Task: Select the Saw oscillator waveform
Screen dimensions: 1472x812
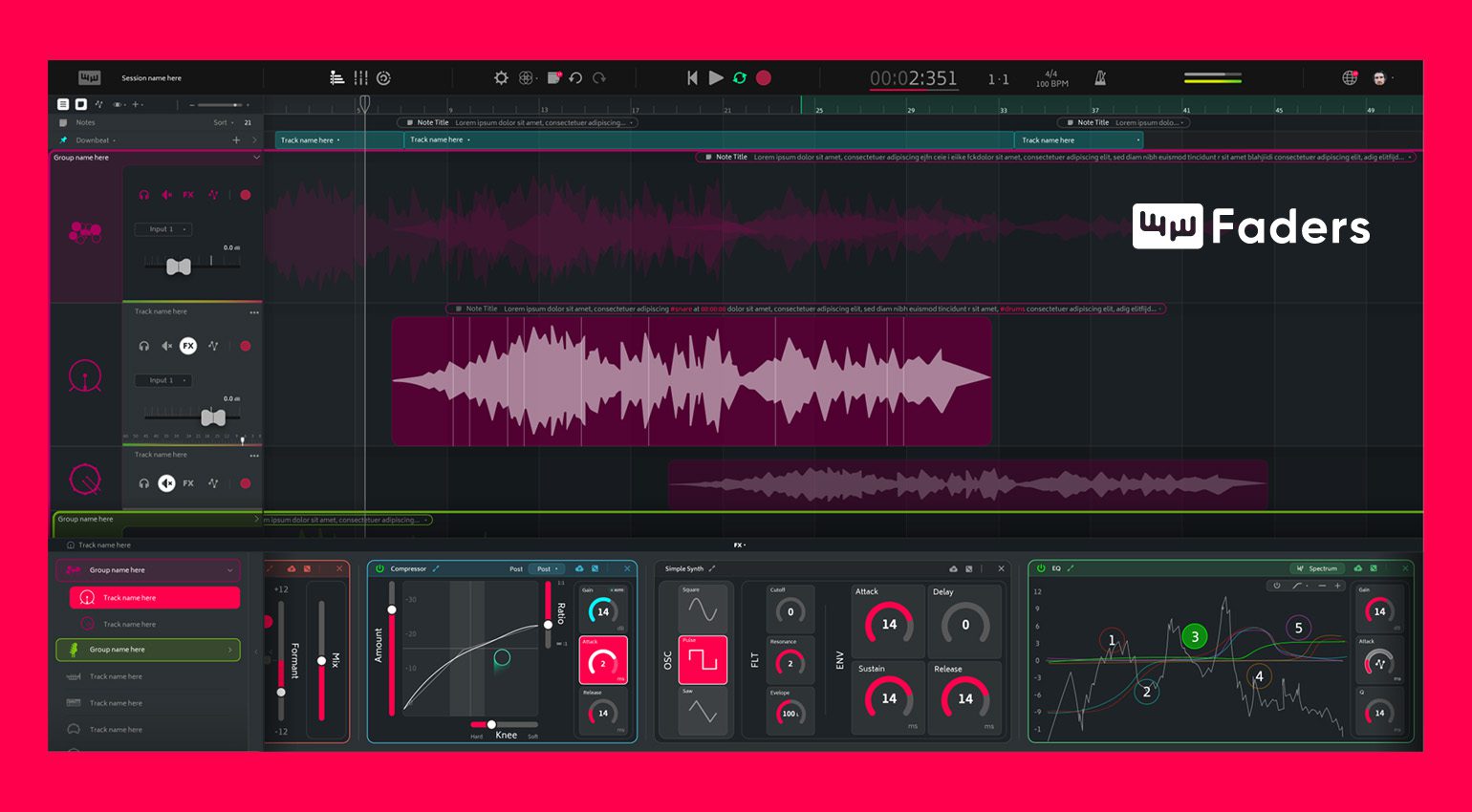Action: pos(703,712)
